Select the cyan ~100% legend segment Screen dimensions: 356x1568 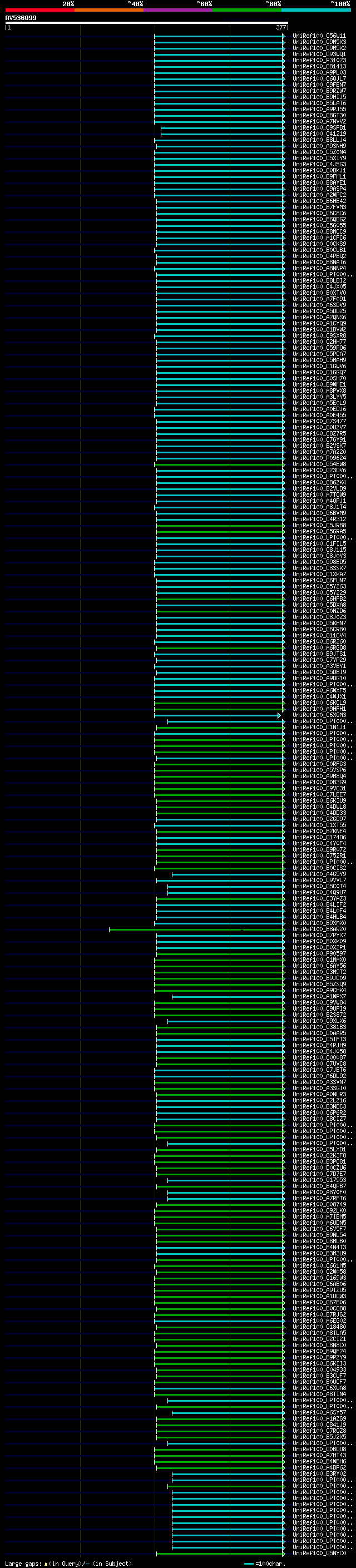tap(317, 10)
